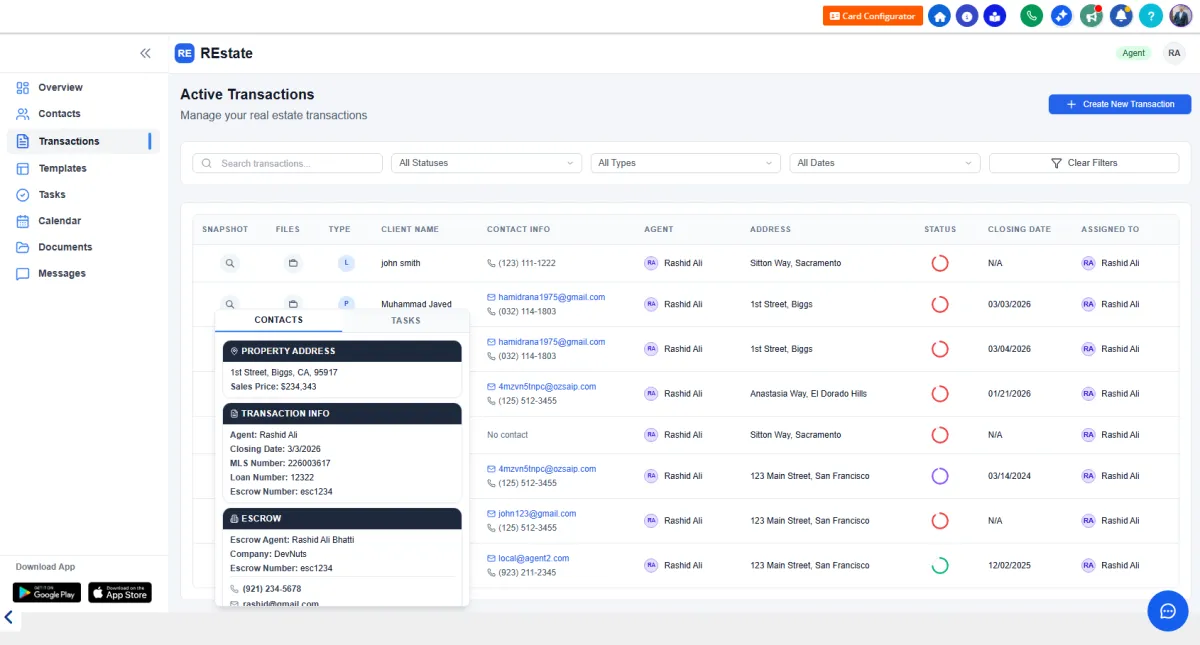Screen dimensions: 1200x645
Task: Open snapshot magnifier for john smith
Action: (x=230, y=263)
